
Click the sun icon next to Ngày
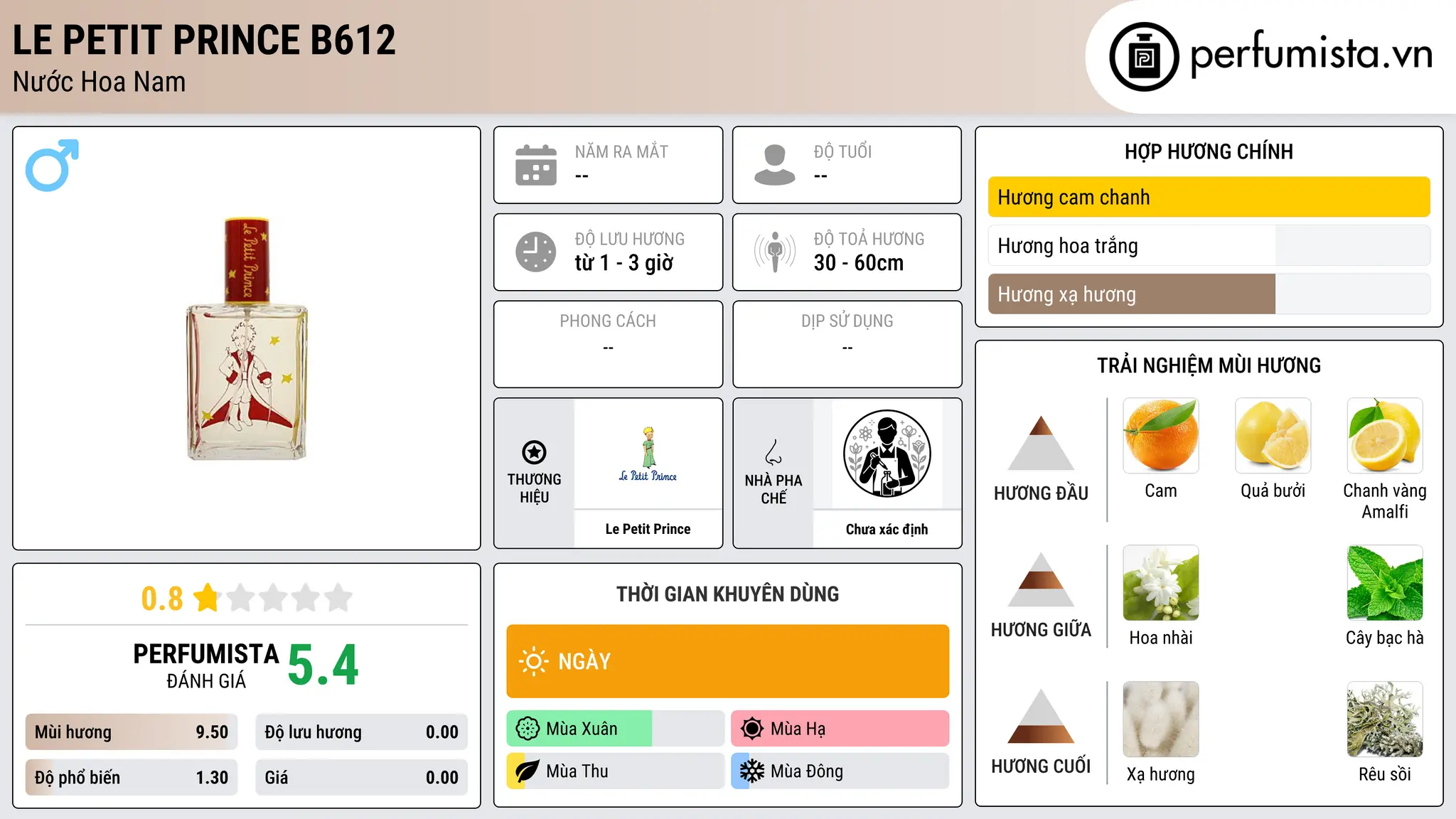pos(533,661)
